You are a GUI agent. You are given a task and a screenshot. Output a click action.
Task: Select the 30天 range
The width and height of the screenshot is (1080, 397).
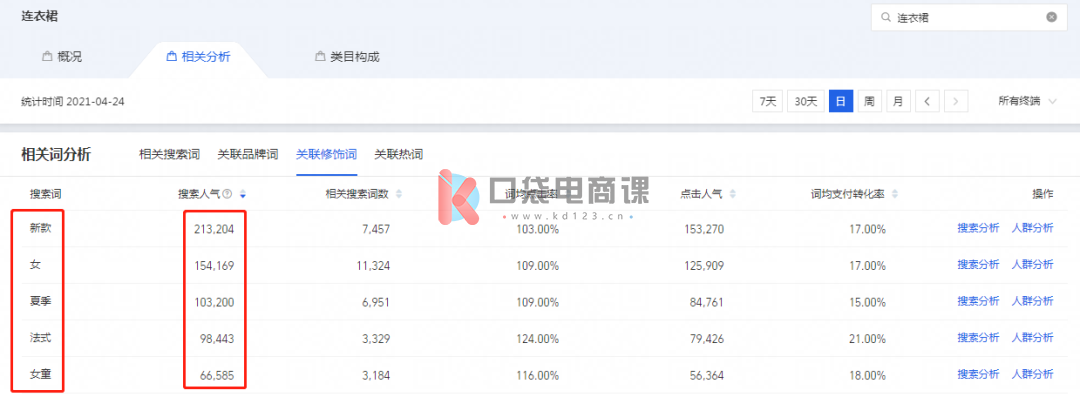coord(806,101)
